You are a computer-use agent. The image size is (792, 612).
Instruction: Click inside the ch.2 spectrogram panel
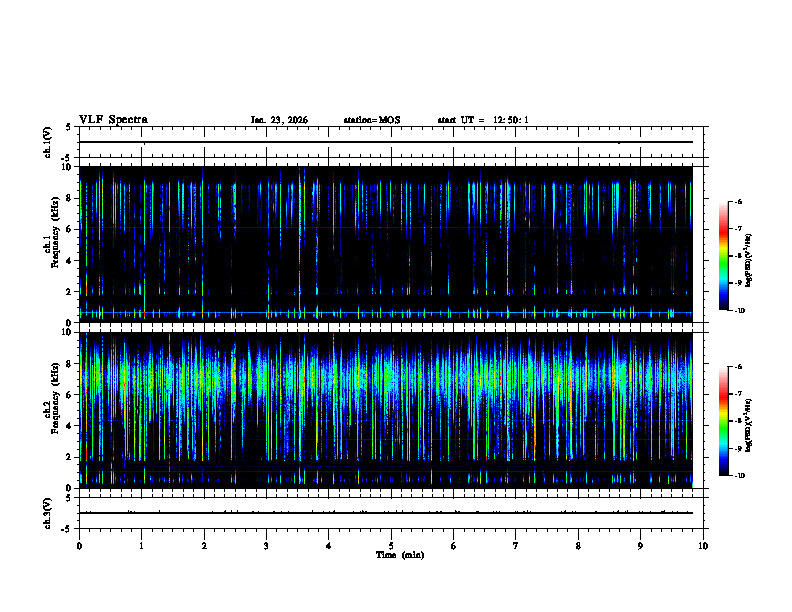(x=391, y=410)
